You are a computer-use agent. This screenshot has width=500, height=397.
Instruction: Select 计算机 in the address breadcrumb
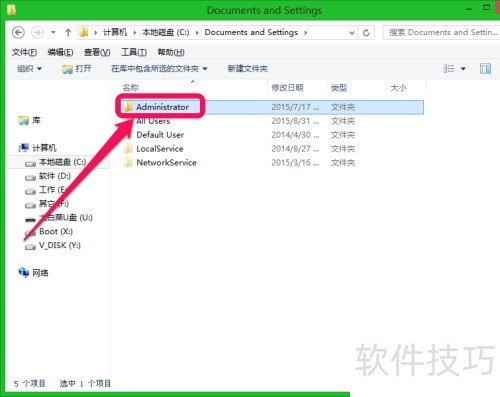pyautogui.click(x=115, y=32)
